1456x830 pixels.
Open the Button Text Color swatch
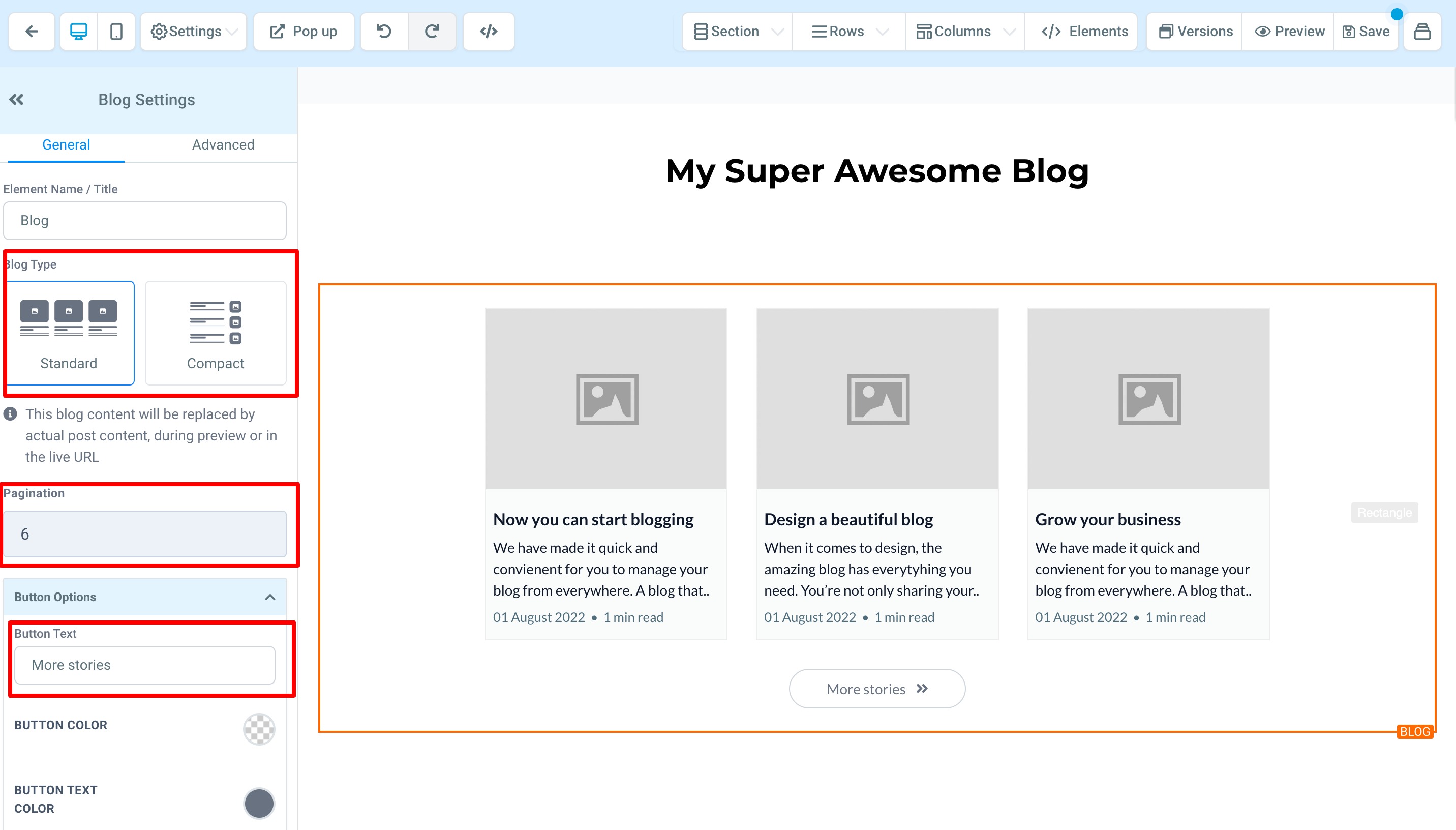(259, 803)
